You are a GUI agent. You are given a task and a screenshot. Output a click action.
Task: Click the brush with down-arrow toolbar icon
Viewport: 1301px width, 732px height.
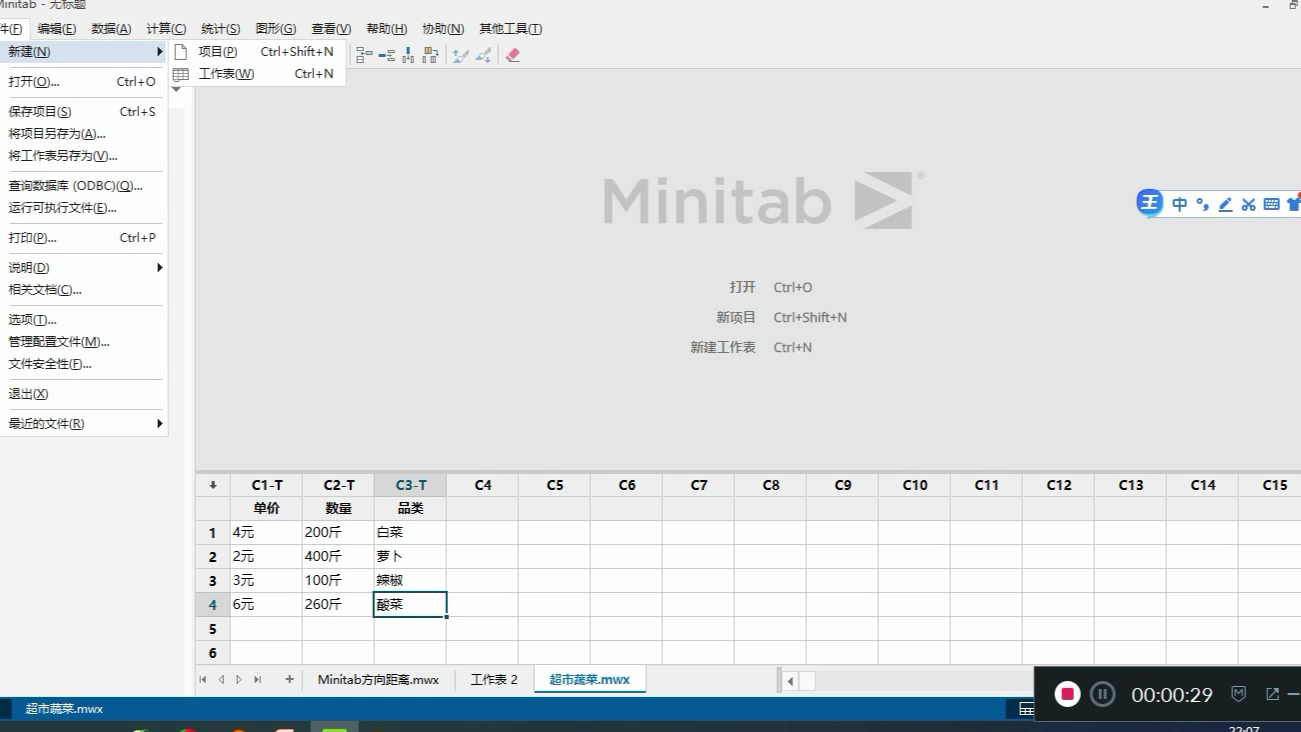(x=483, y=55)
